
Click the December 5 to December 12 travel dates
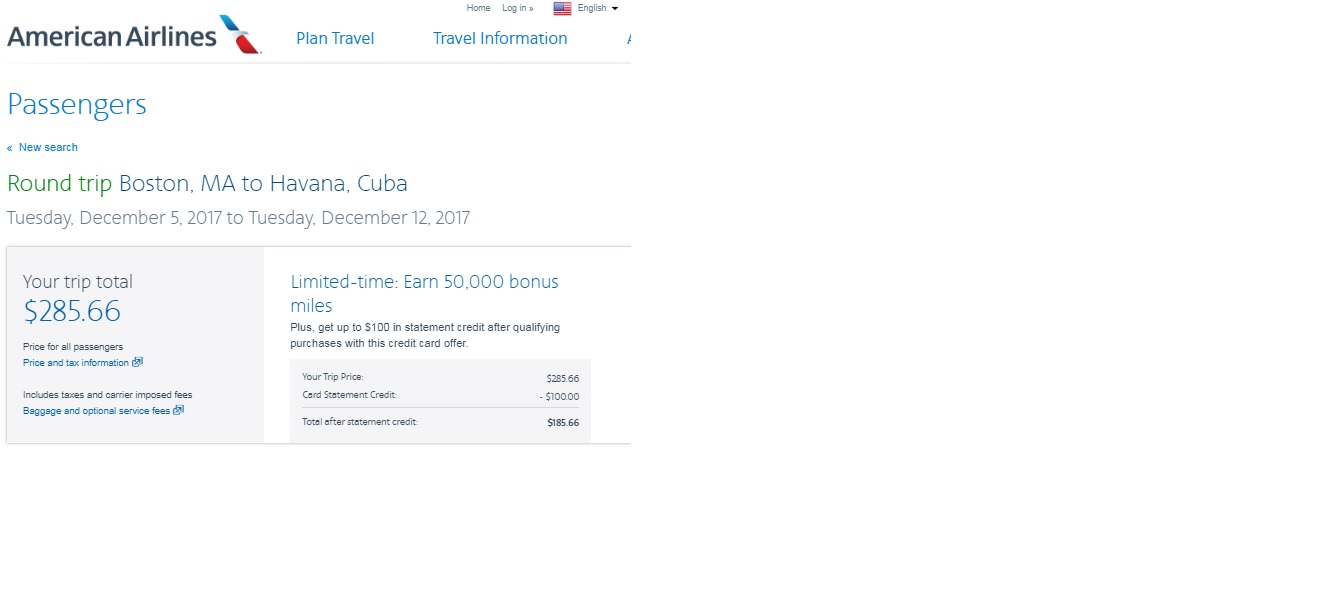238,218
